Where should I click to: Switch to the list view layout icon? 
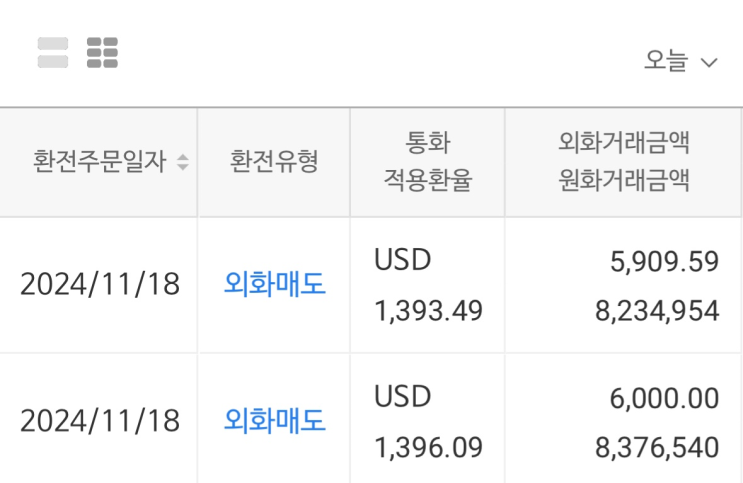pos(53,53)
